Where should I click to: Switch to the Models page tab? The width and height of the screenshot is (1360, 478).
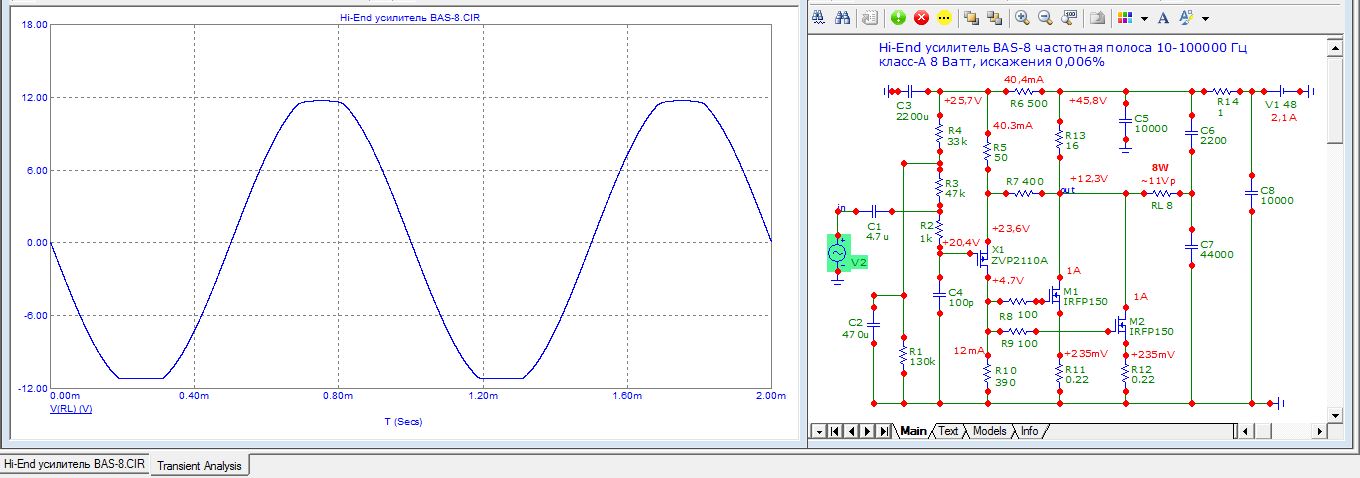[x=989, y=431]
